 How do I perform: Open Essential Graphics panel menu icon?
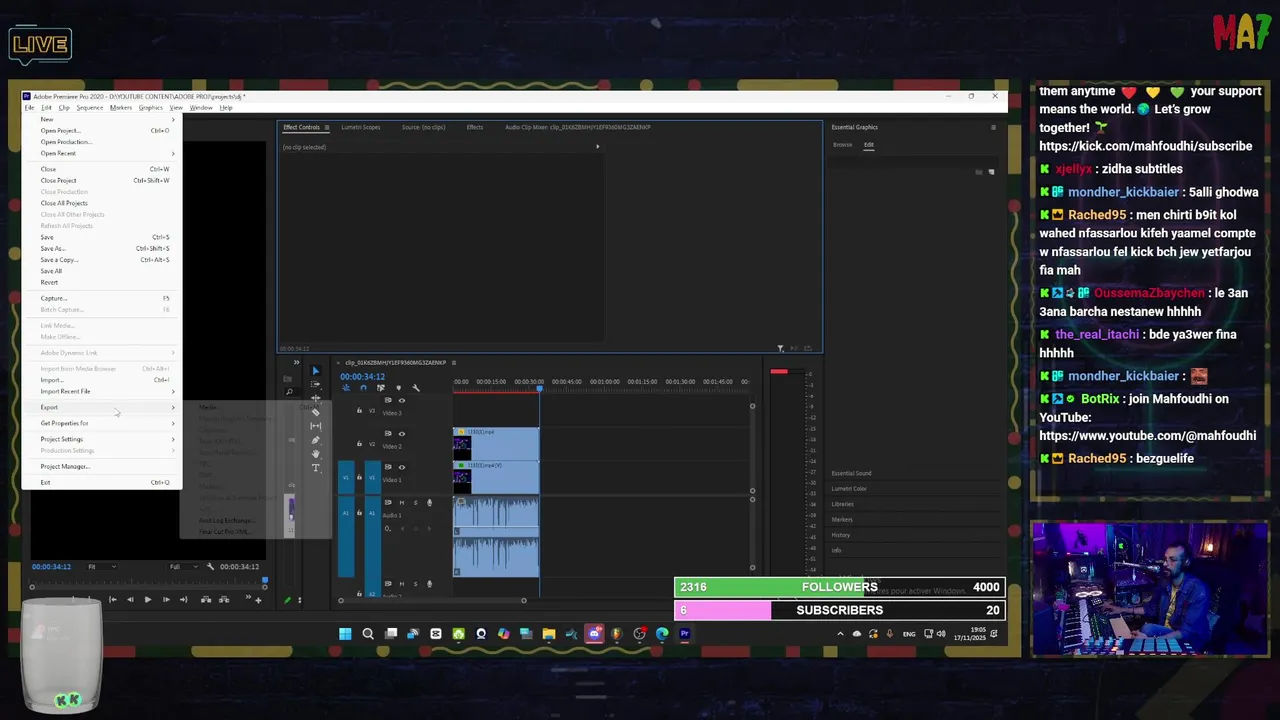[x=993, y=127]
